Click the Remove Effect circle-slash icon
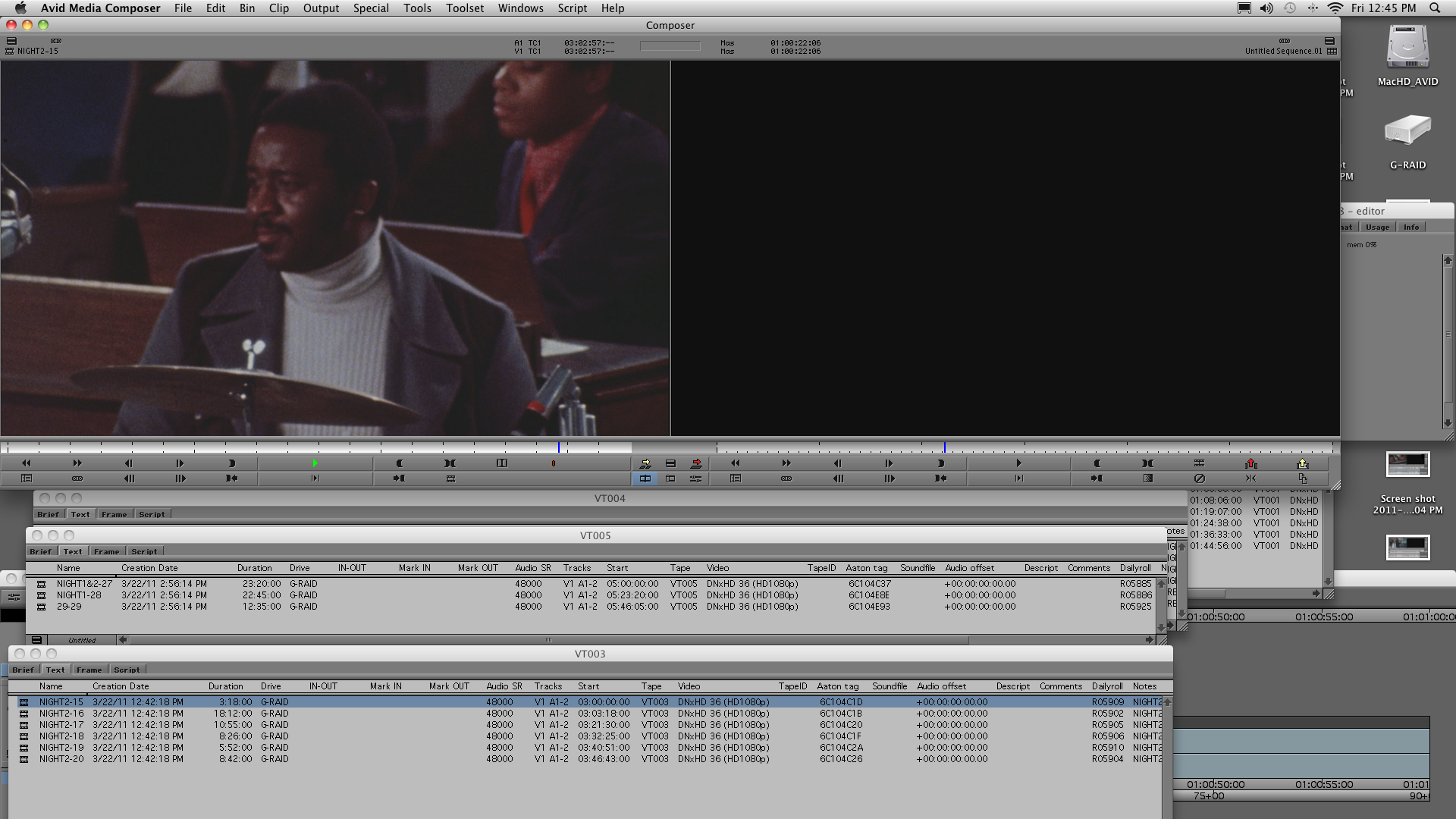The width and height of the screenshot is (1456, 819). [1199, 479]
